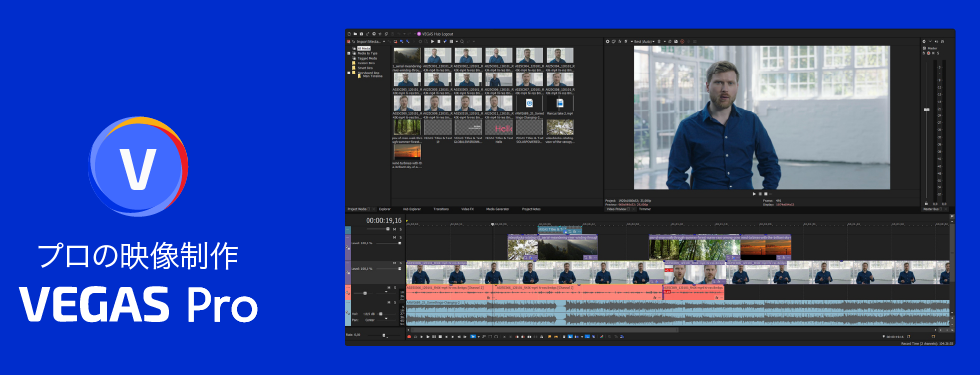Select the sunset wind turbines media thumbnail
The height and width of the screenshot is (375, 980).
pos(407,151)
